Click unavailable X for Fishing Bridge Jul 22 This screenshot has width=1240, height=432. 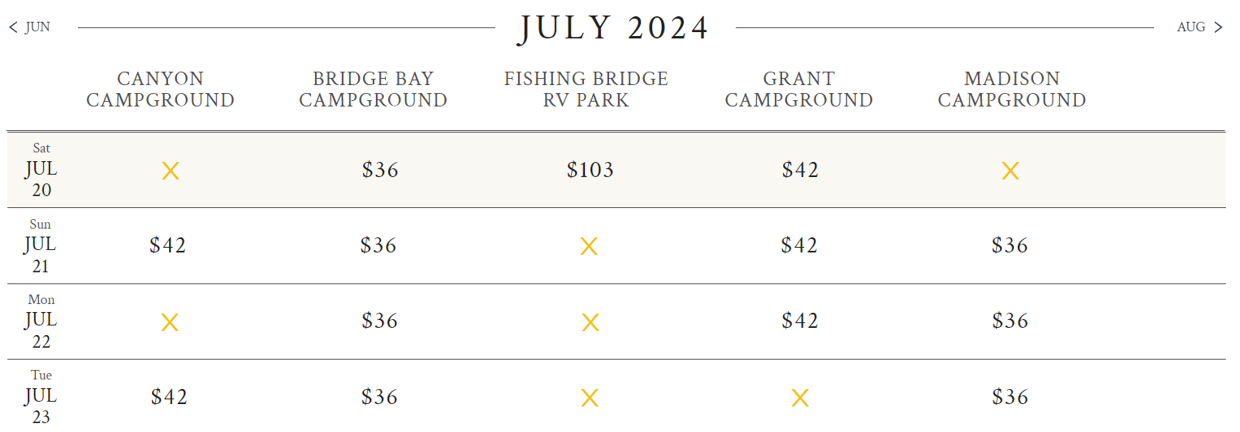point(590,322)
